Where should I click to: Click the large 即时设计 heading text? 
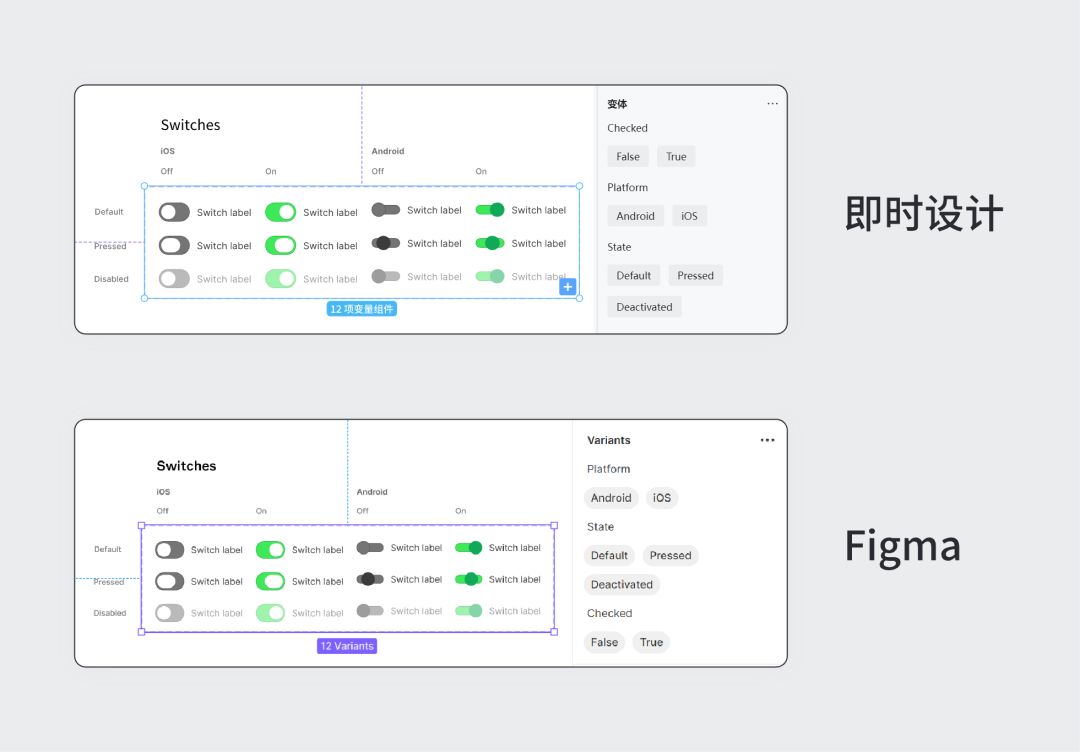coord(924,213)
